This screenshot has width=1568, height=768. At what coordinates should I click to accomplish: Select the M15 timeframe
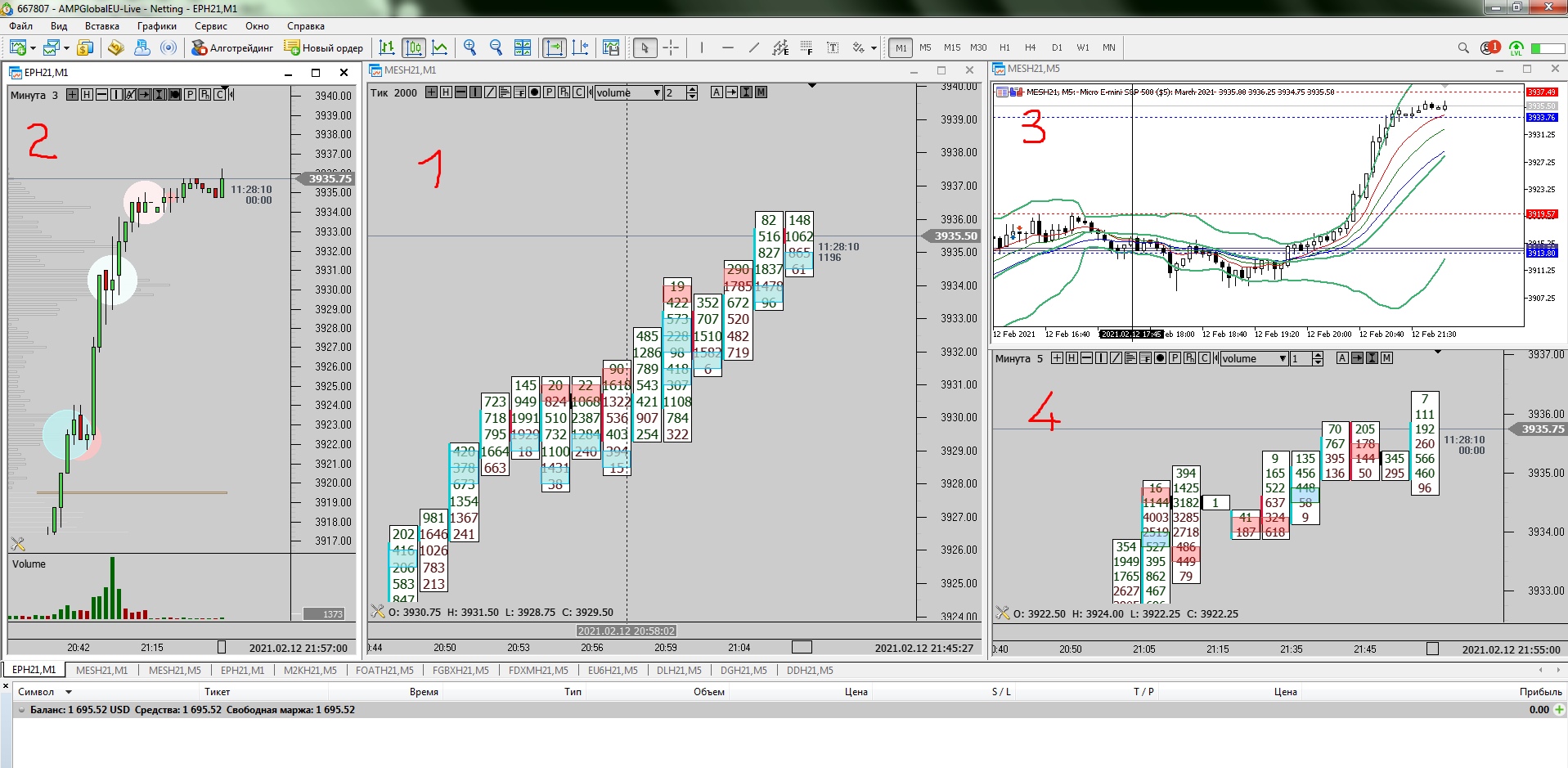tap(952, 47)
